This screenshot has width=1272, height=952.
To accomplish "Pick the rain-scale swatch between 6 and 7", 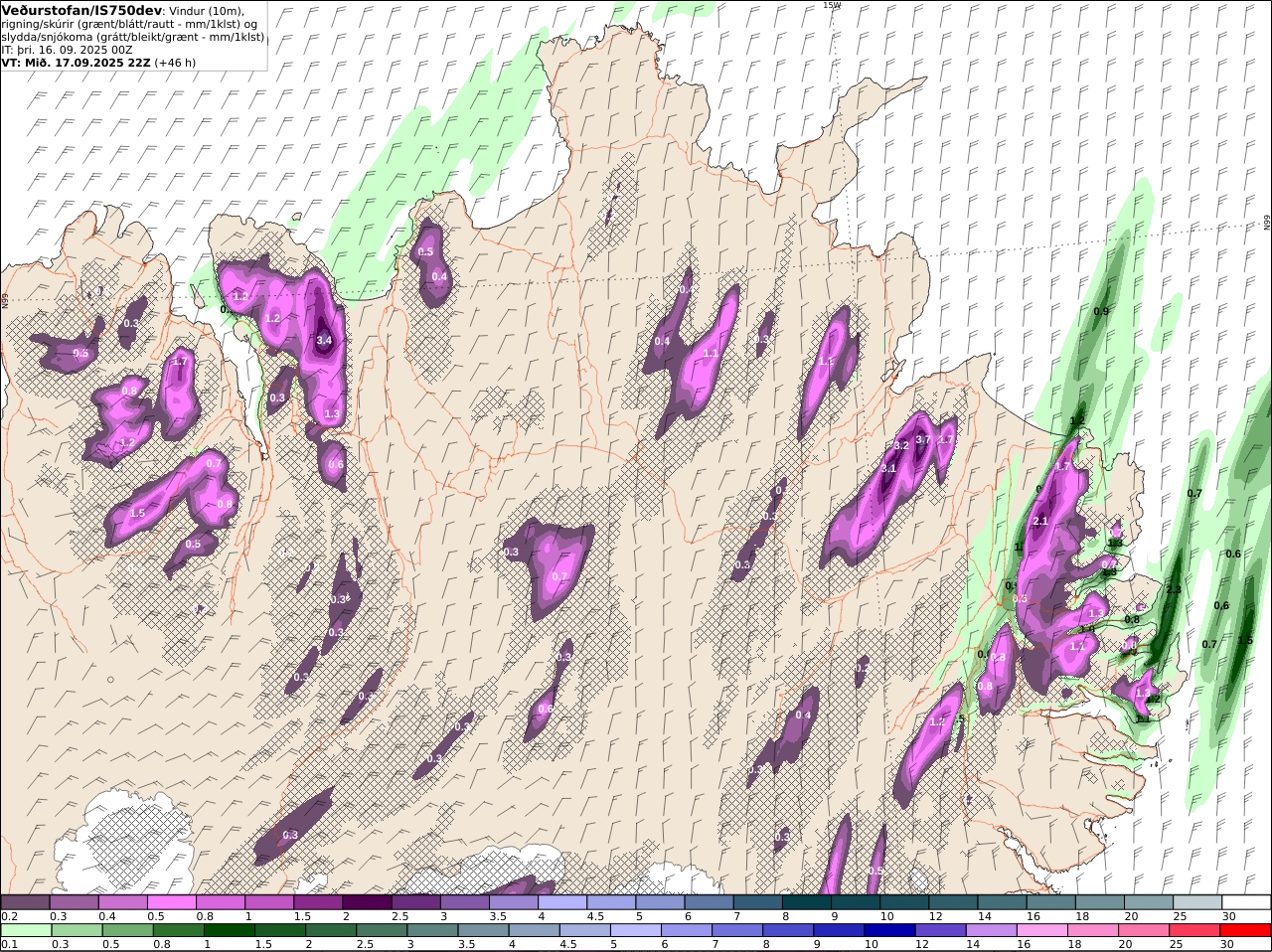I will (x=687, y=930).
